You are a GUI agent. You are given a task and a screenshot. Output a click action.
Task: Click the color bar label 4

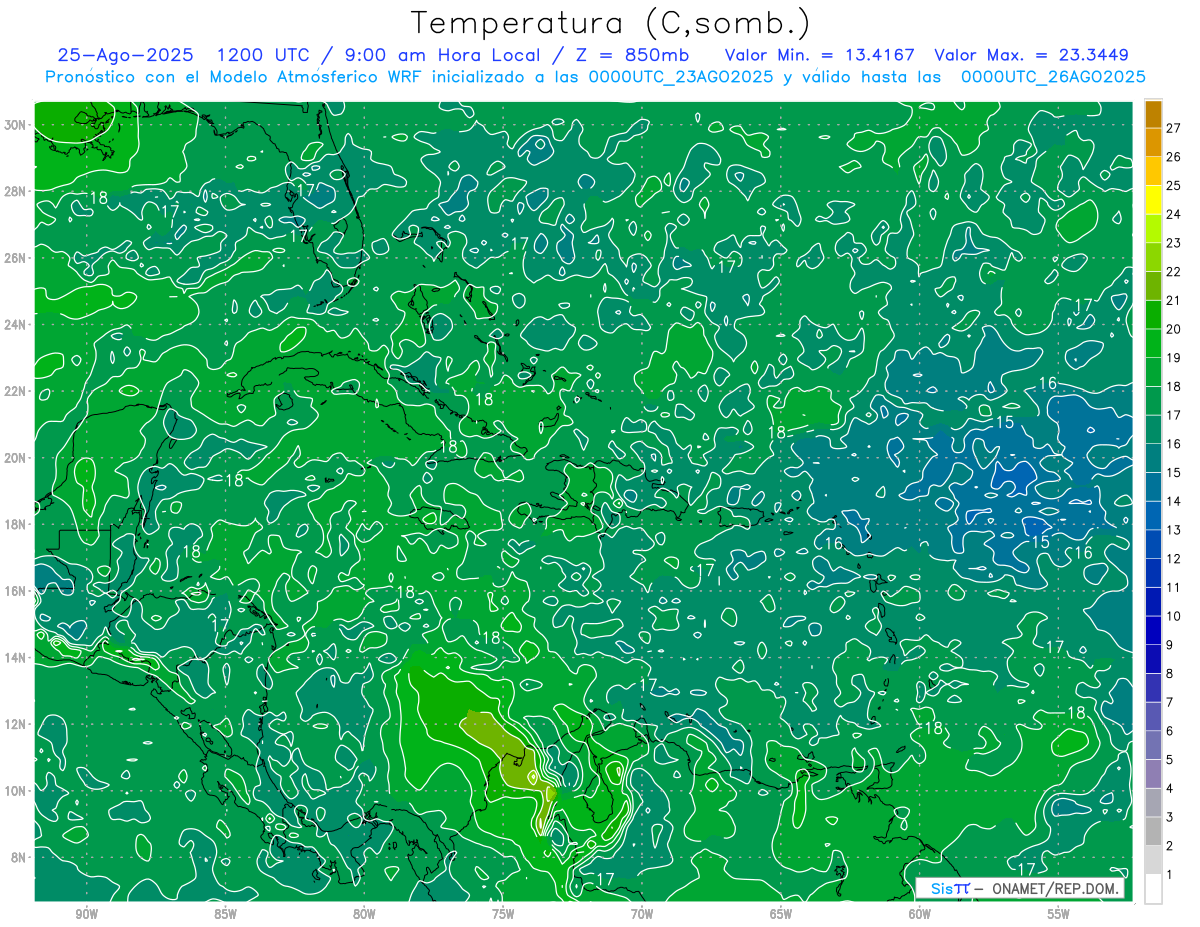1170,789
